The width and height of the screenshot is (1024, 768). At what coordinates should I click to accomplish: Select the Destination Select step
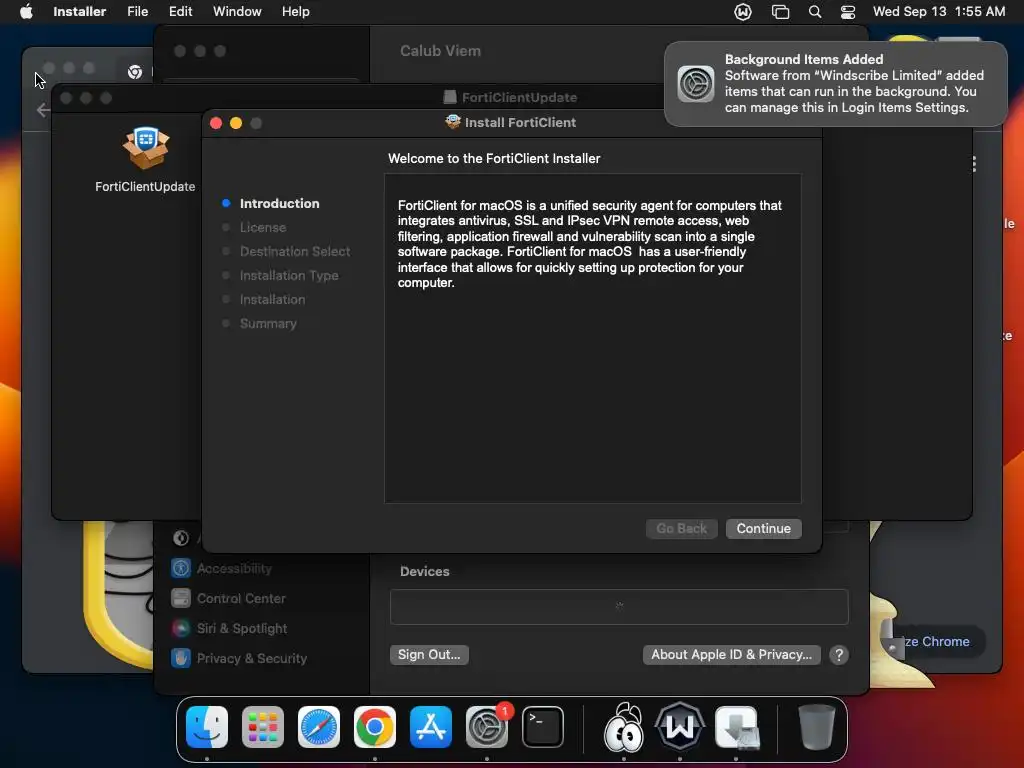pyautogui.click(x=295, y=251)
